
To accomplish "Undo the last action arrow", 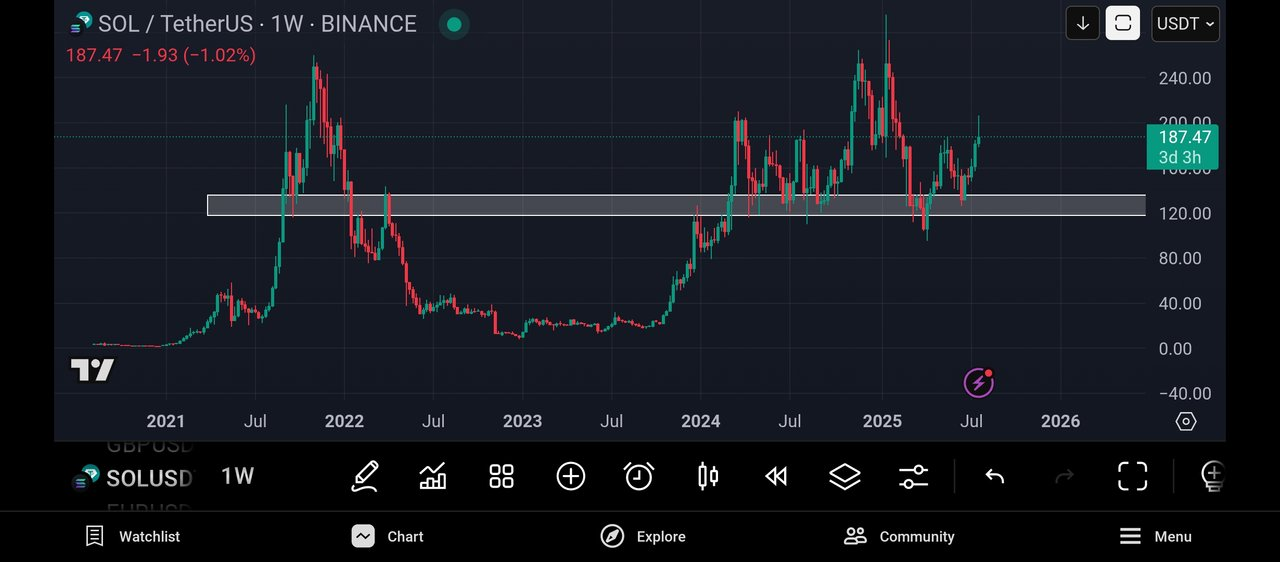I will [994, 476].
